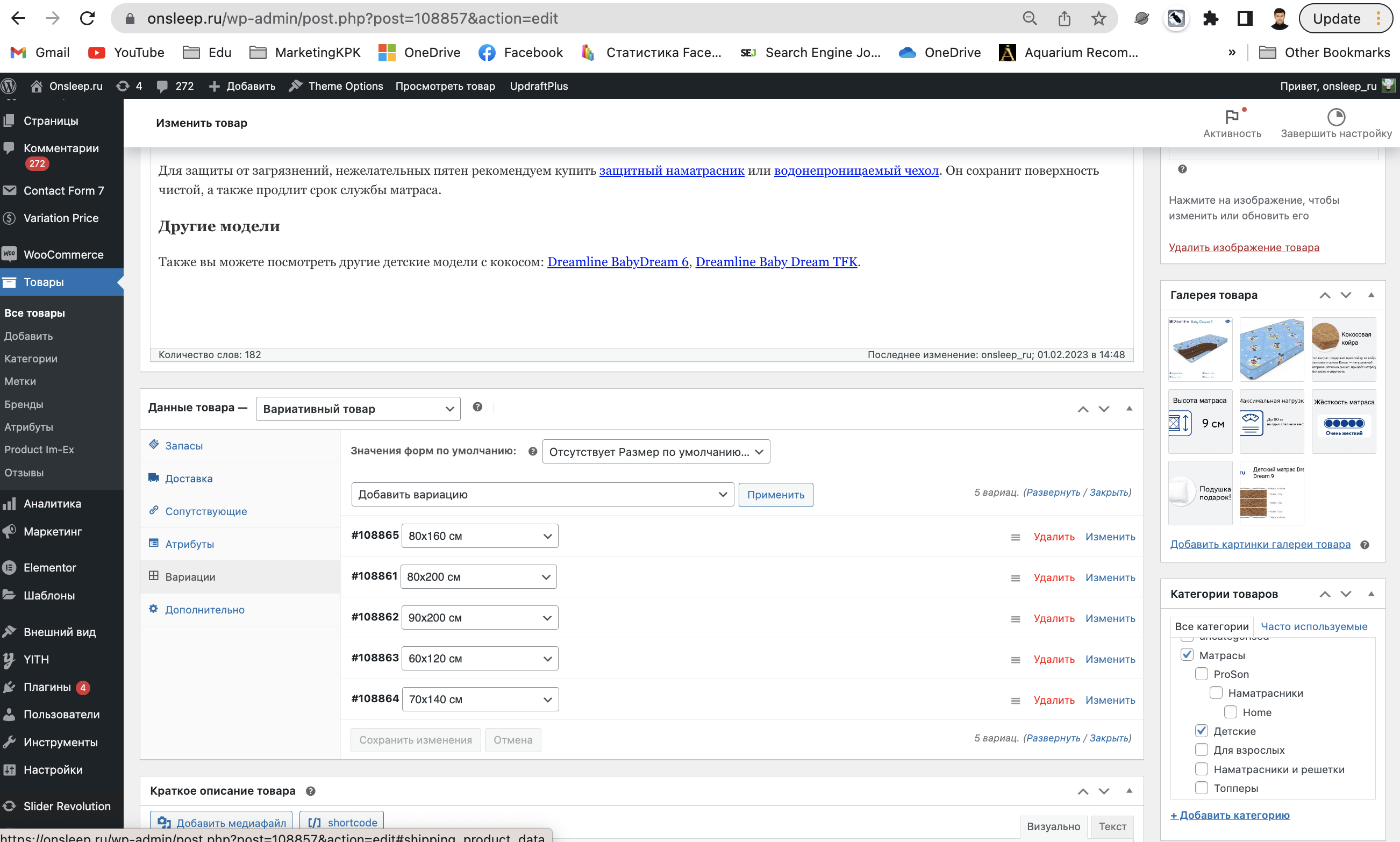This screenshot has width=1400, height=842.
Task: Reload the page with refresh icon
Action: [87, 19]
